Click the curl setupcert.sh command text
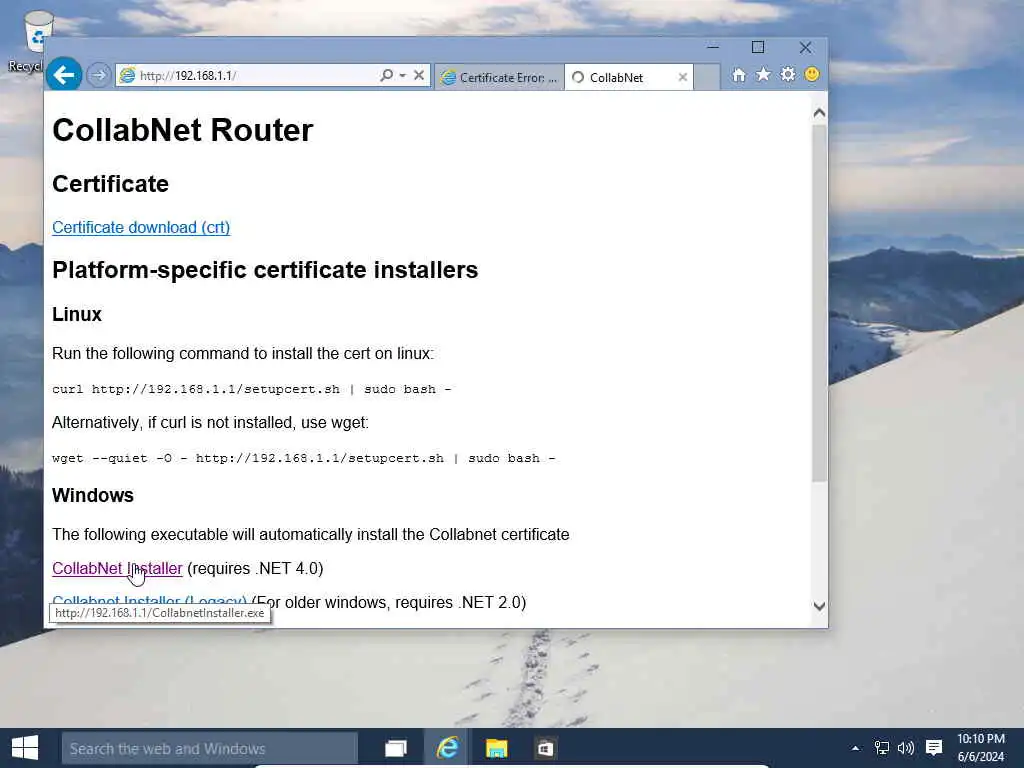Viewport: 1024px width, 768px height. [251, 389]
